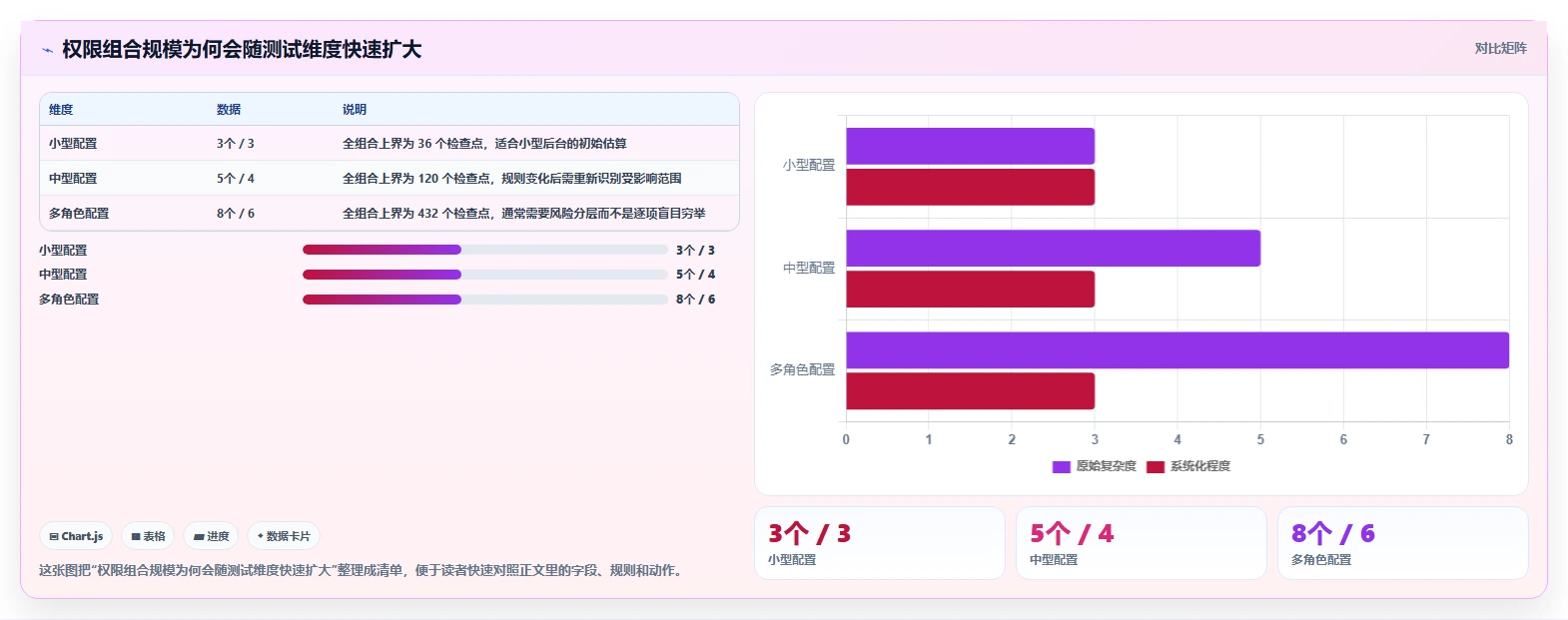
Task: Click the 表格 tag chip
Action: pyautogui.click(x=148, y=536)
